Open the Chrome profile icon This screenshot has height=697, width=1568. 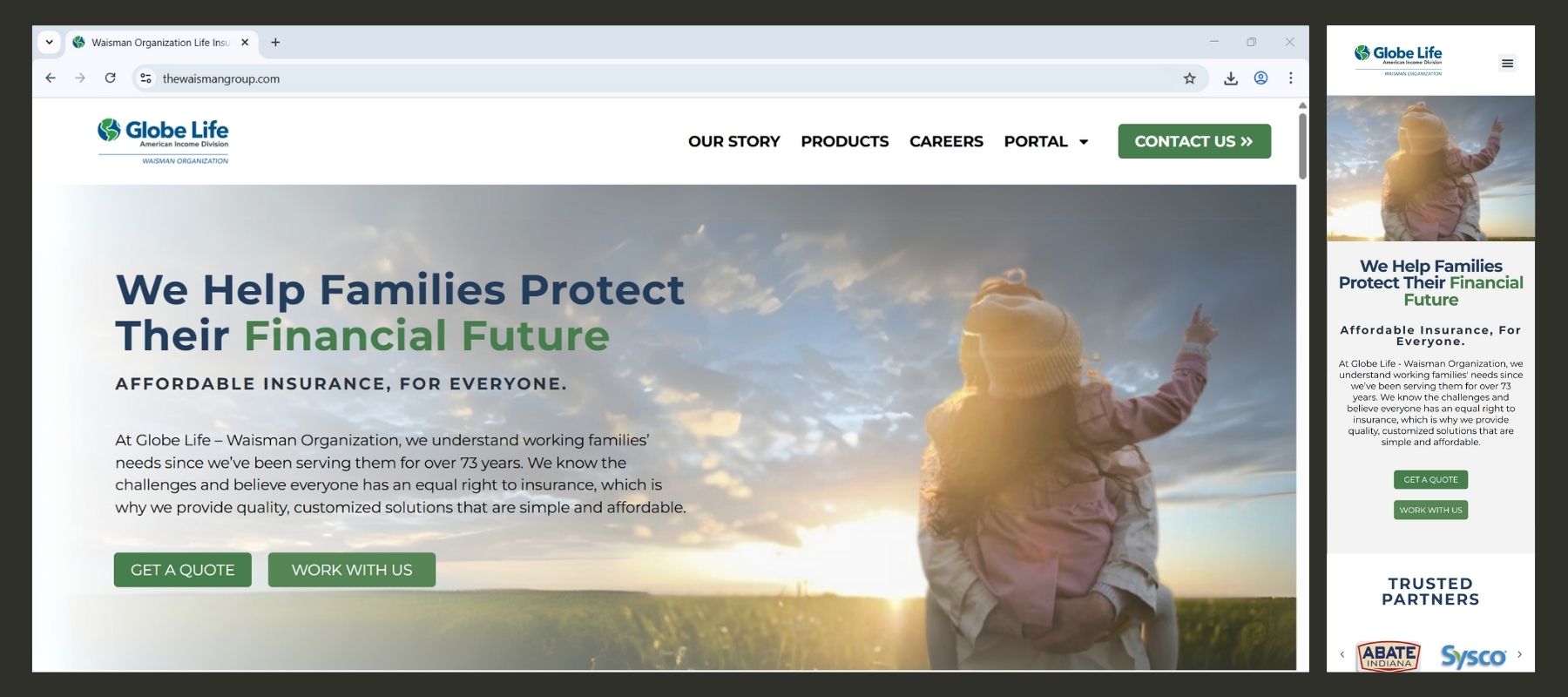[x=1260, y=78]
